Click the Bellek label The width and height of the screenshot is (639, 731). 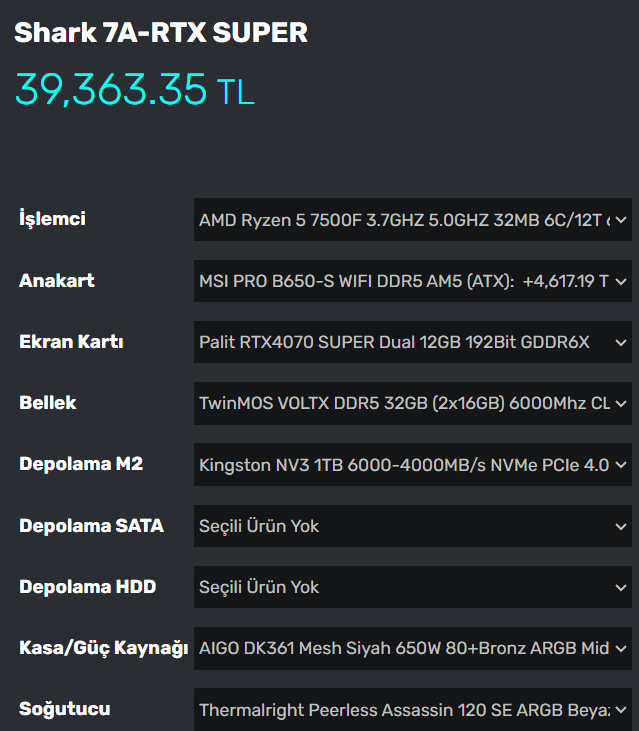click(x=48, y=403)
